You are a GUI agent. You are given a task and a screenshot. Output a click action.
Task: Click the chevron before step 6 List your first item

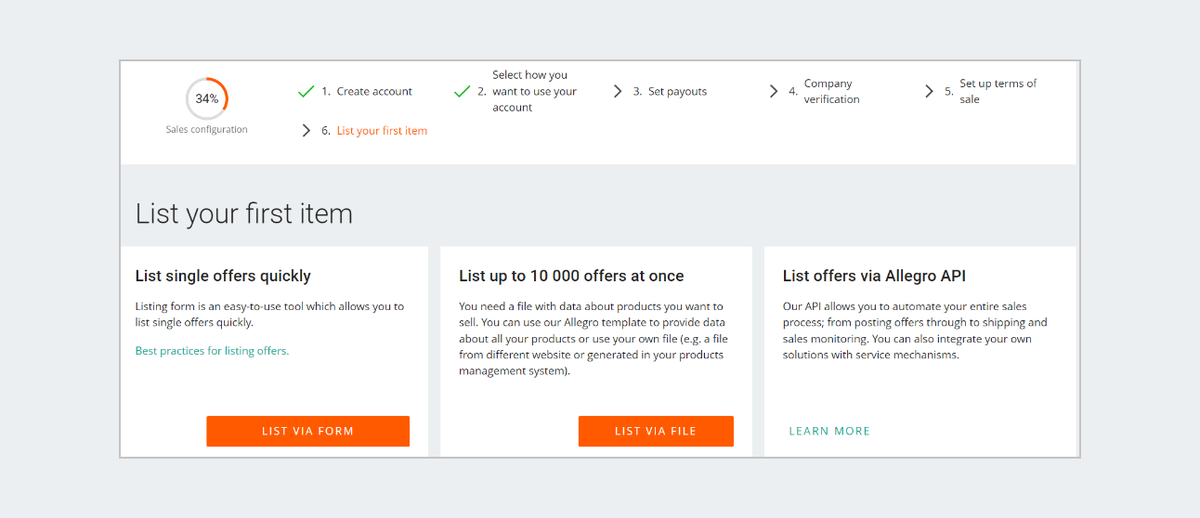(306, 131)
